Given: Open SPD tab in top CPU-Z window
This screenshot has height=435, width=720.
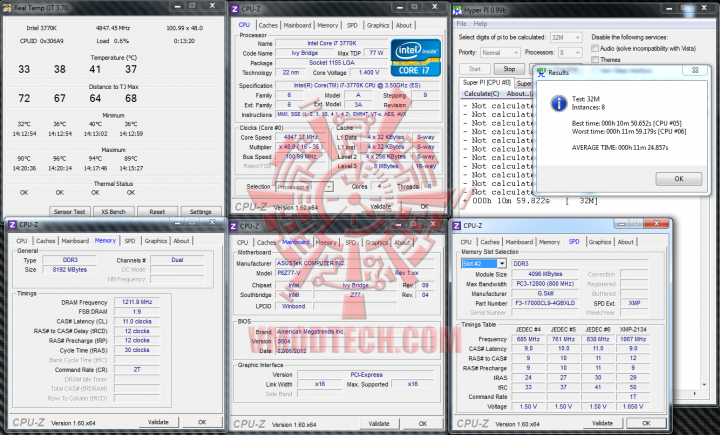Looking at the screenshot, I should click(x=352, y=26).
